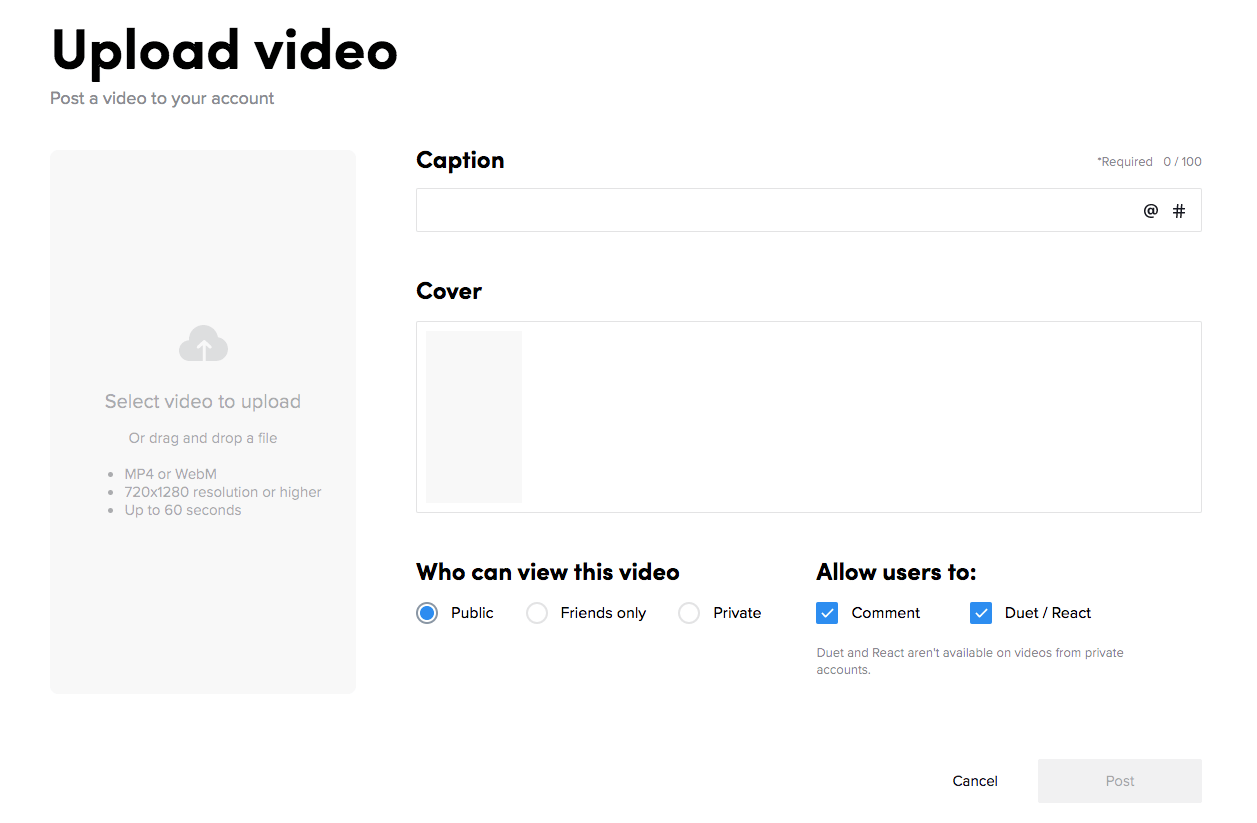Screen dimensions: 1257x823
Task: Click the "Friends only" label text
Action: point(603,613)
